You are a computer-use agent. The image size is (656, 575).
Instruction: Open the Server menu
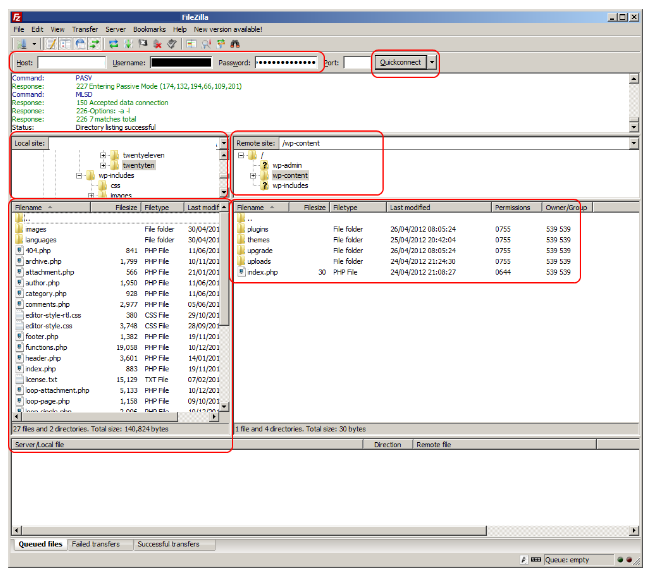[x=115, y=29]
